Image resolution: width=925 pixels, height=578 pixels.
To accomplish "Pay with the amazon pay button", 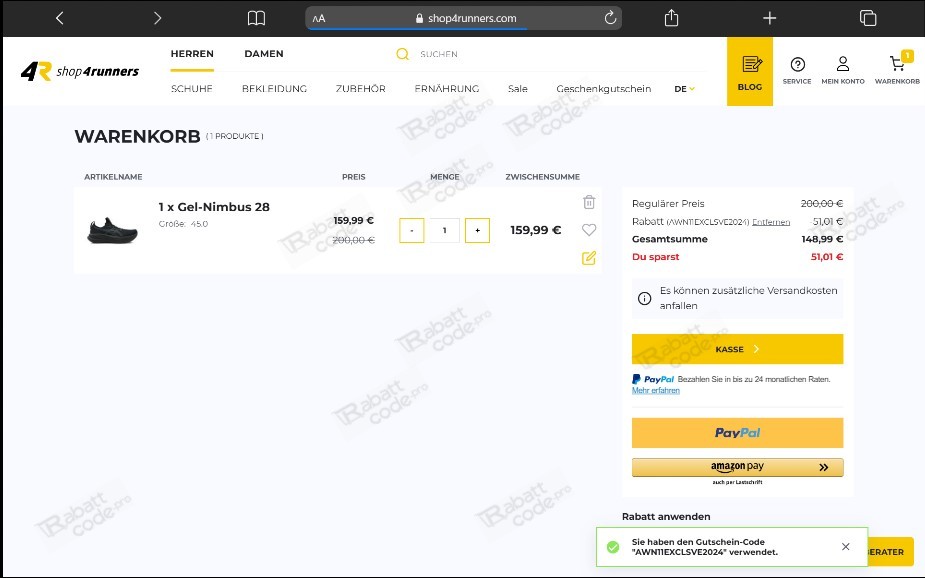I will click(x=737, y=467).
